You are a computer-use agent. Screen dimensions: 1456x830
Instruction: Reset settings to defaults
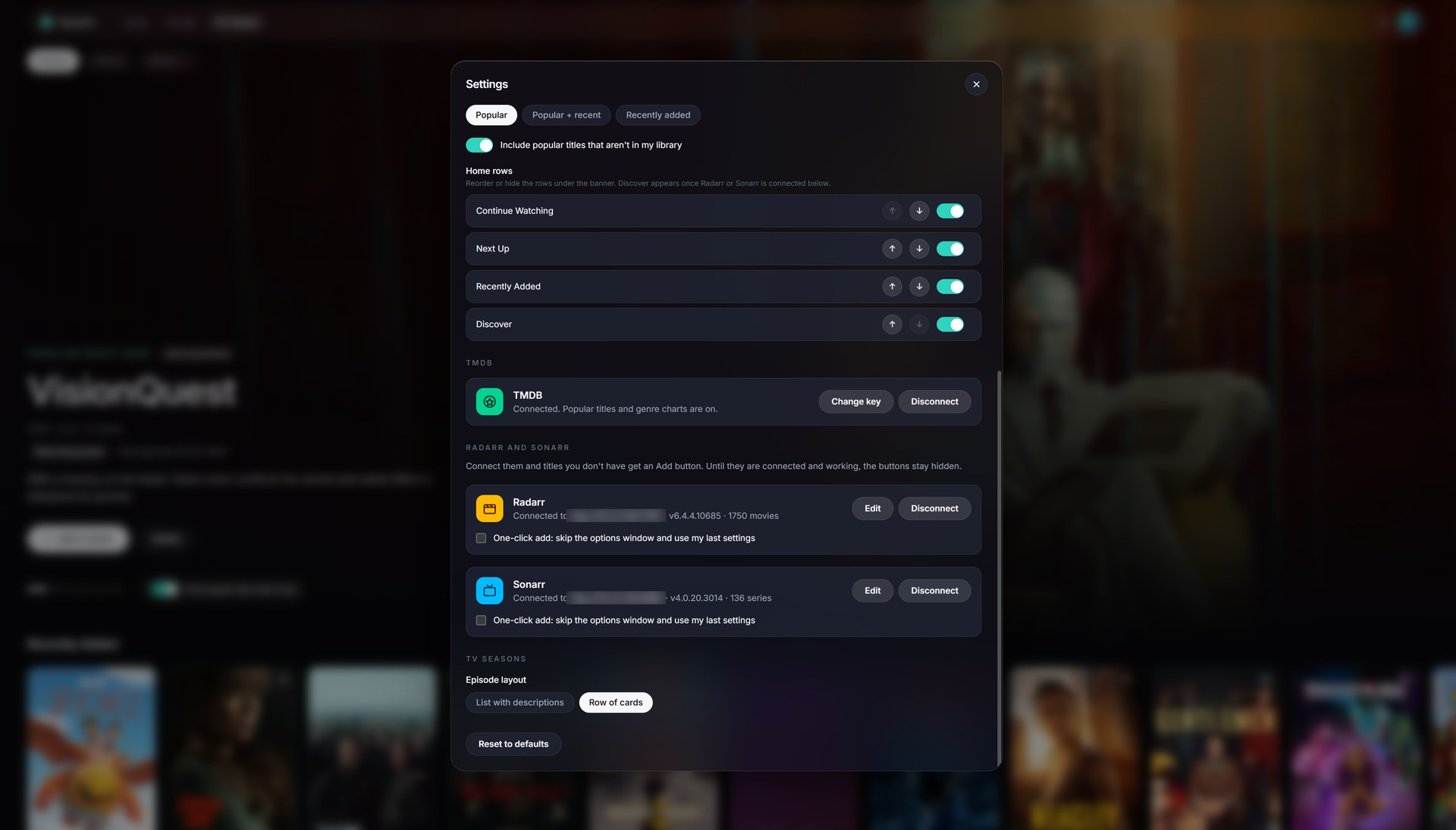tap(513, 744)
